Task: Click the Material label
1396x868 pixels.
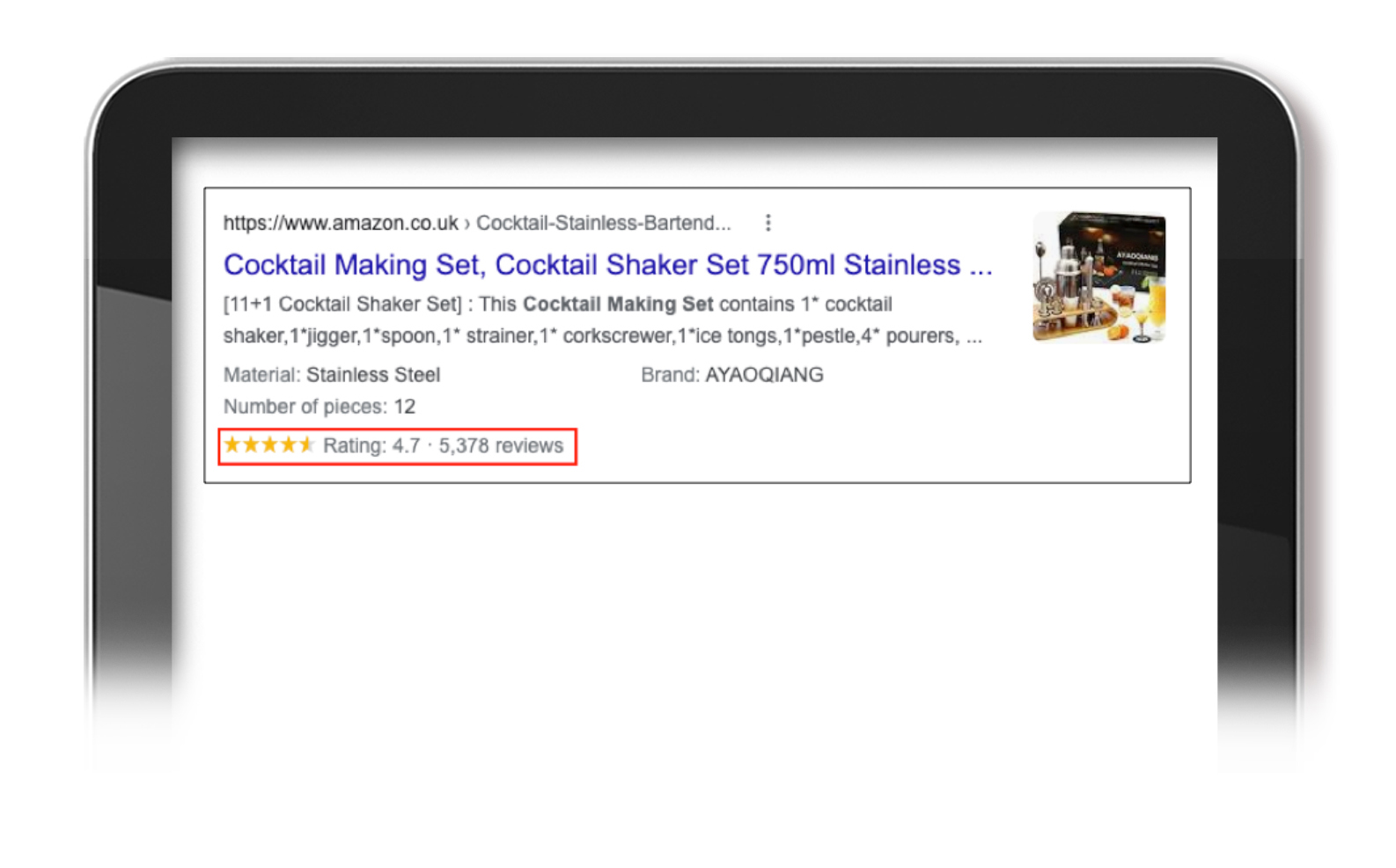Action: point(261,375)
